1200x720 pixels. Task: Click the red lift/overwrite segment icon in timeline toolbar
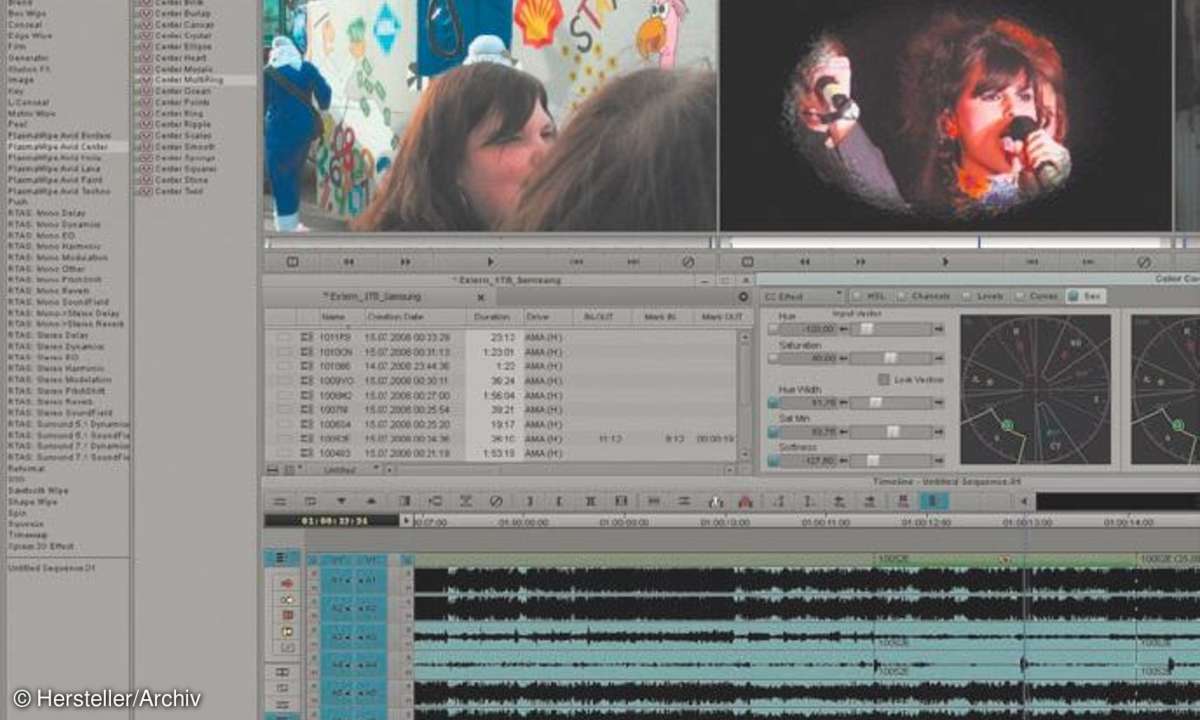[745, 501]
